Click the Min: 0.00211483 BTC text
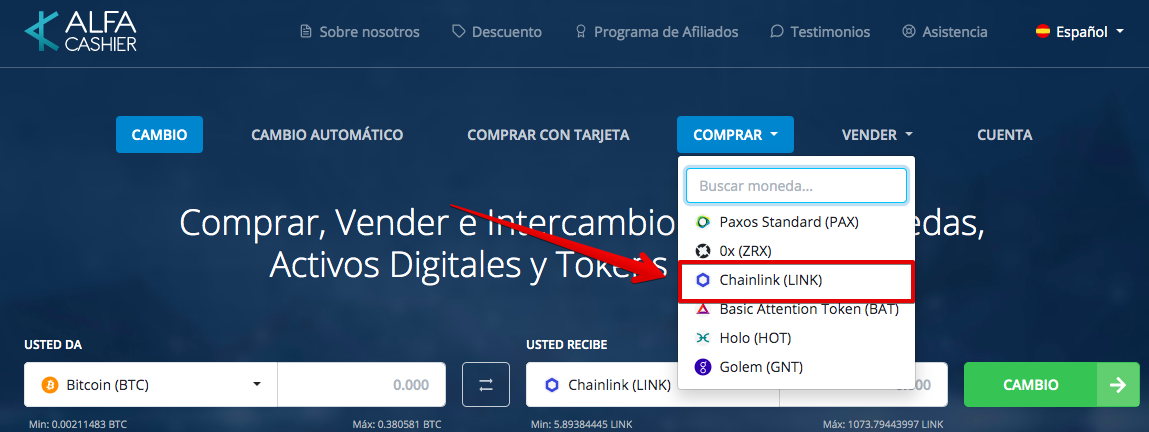The width and height of the screenshot is (1149, 432). 79,425
